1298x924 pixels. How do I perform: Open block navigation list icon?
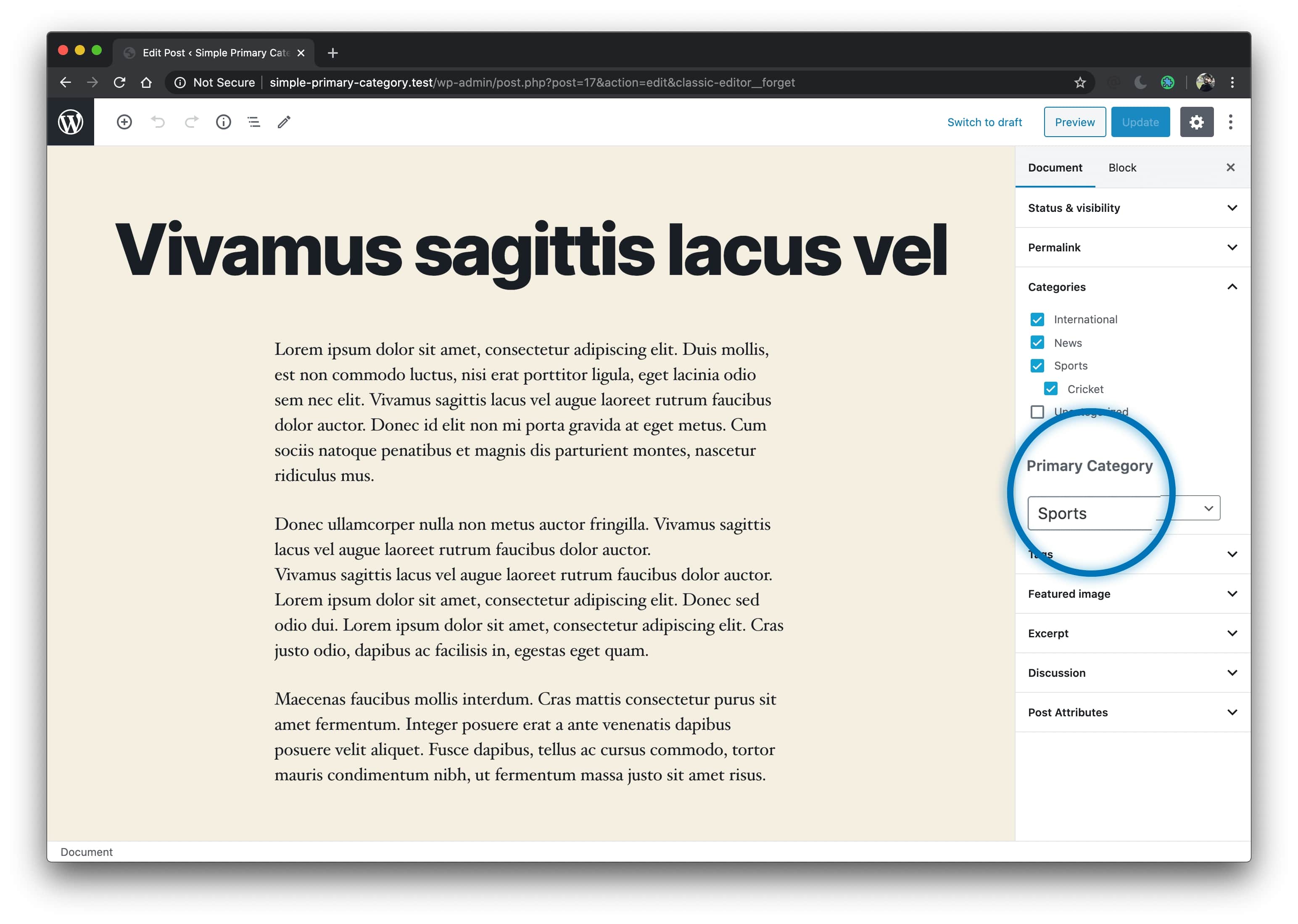254,122
